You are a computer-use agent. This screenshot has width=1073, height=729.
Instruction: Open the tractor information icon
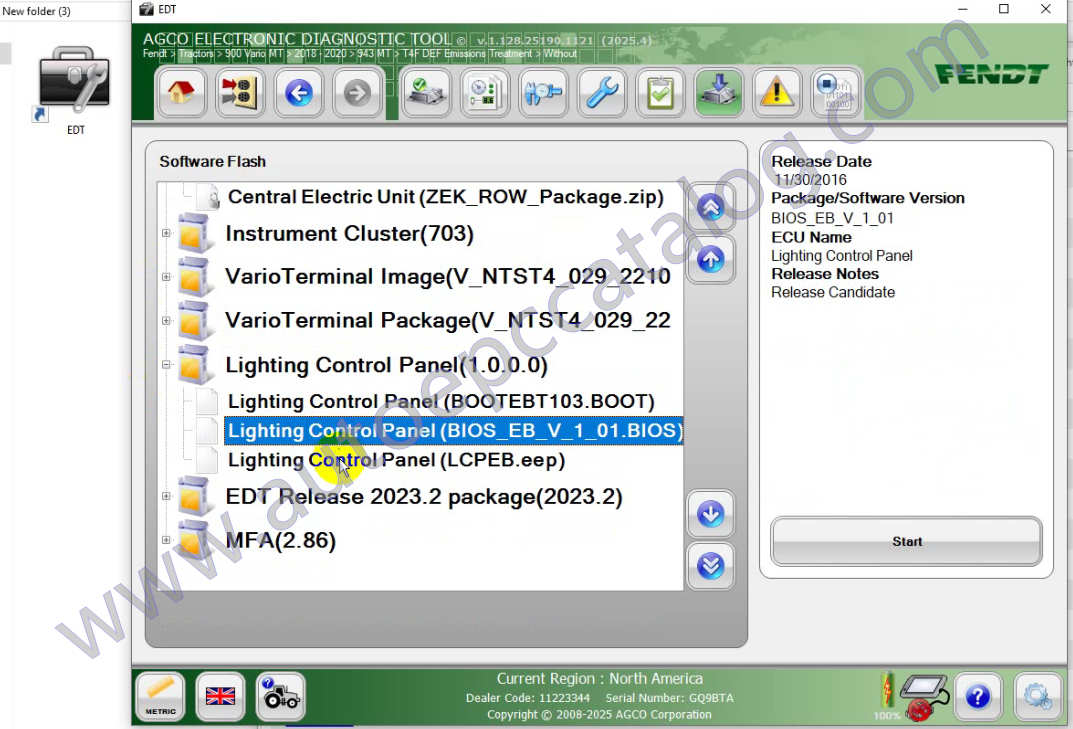(x=281, y=697)
